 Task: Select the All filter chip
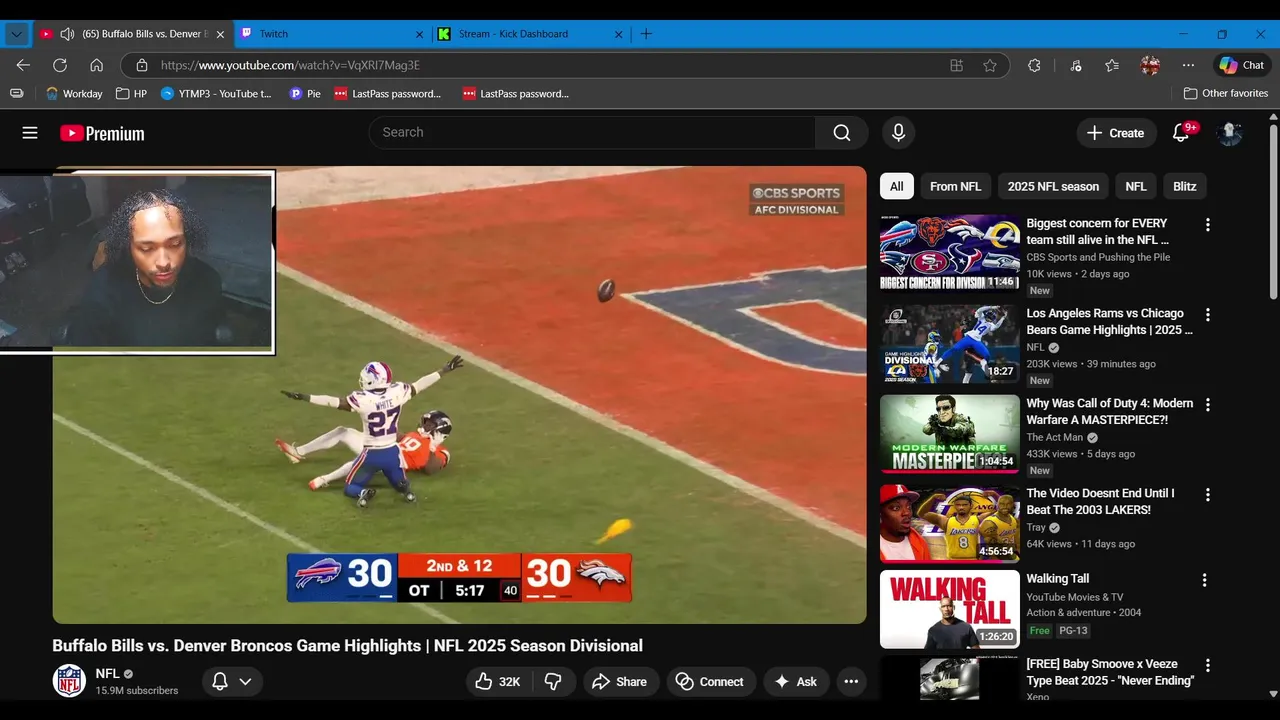(897, 186)
